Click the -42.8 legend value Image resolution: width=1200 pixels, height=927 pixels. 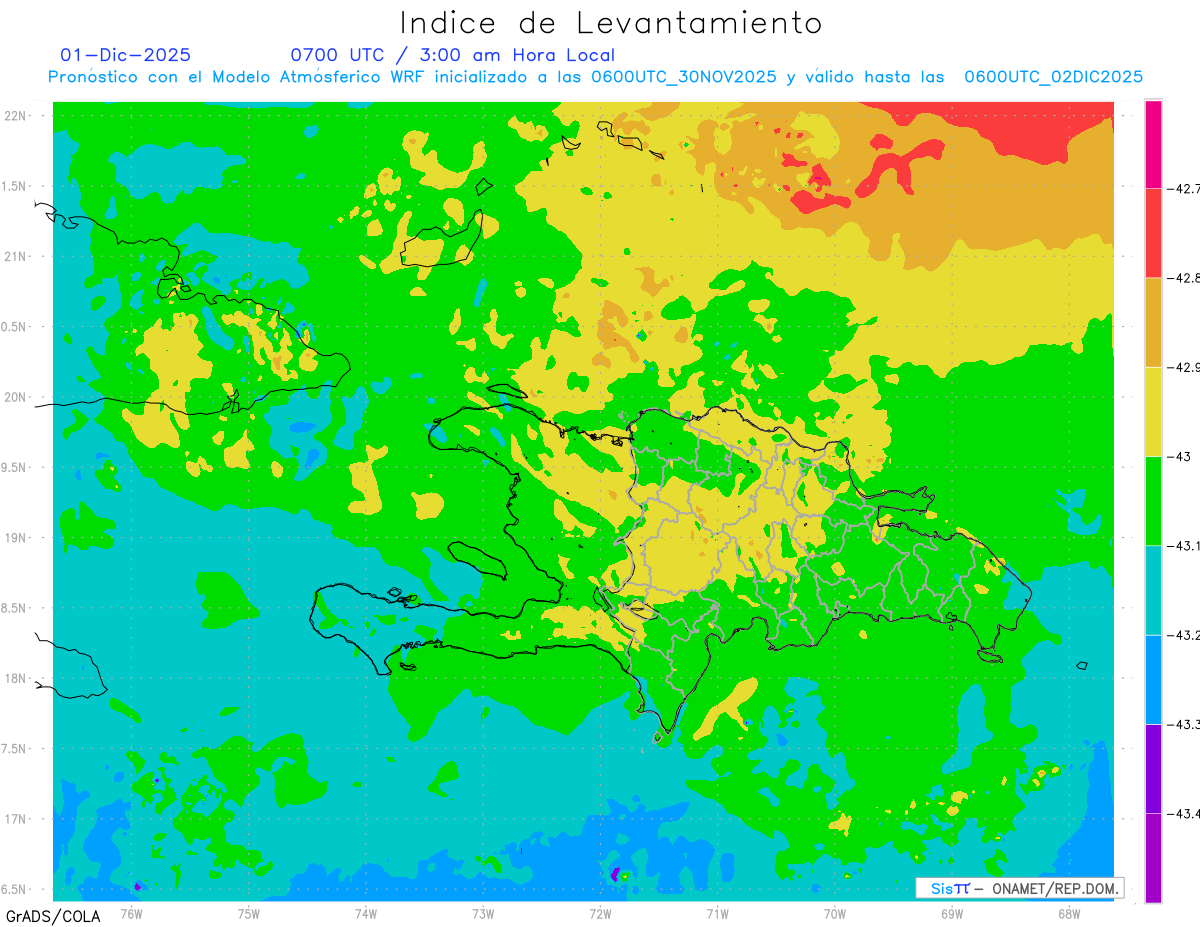1183,277
